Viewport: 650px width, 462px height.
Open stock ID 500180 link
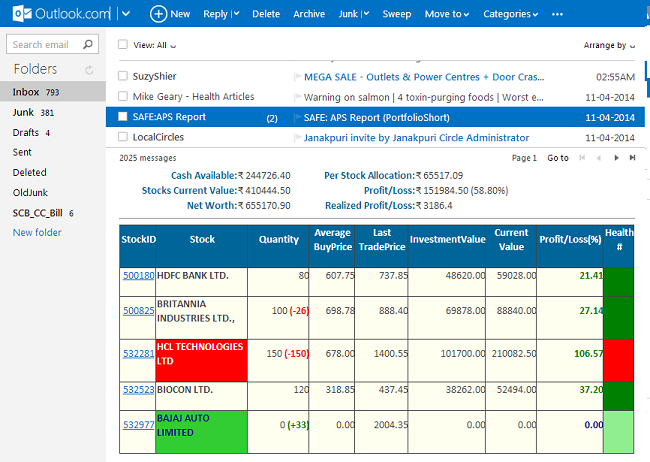point(138,275)
